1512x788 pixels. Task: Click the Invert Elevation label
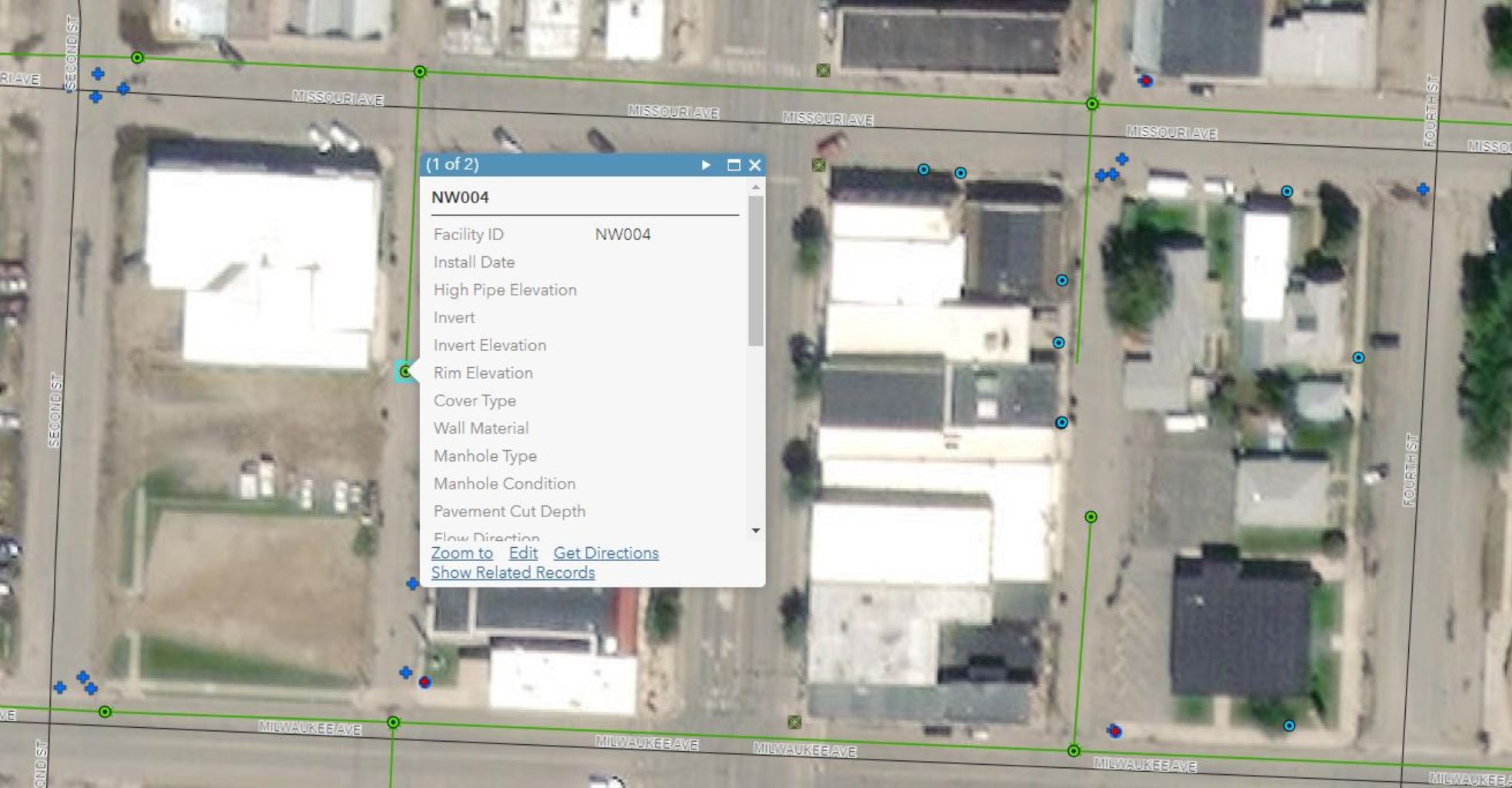490,346
